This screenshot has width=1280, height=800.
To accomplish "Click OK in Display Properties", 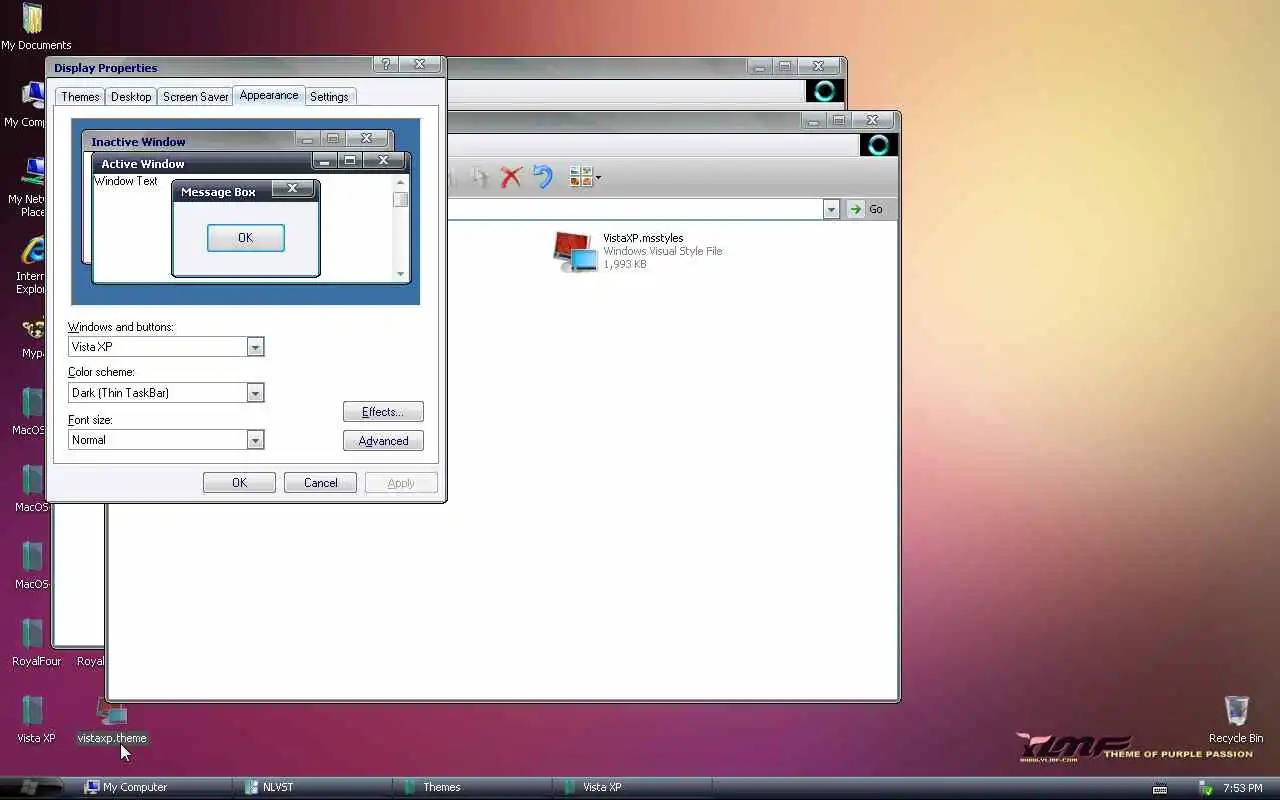I will 239,483.
